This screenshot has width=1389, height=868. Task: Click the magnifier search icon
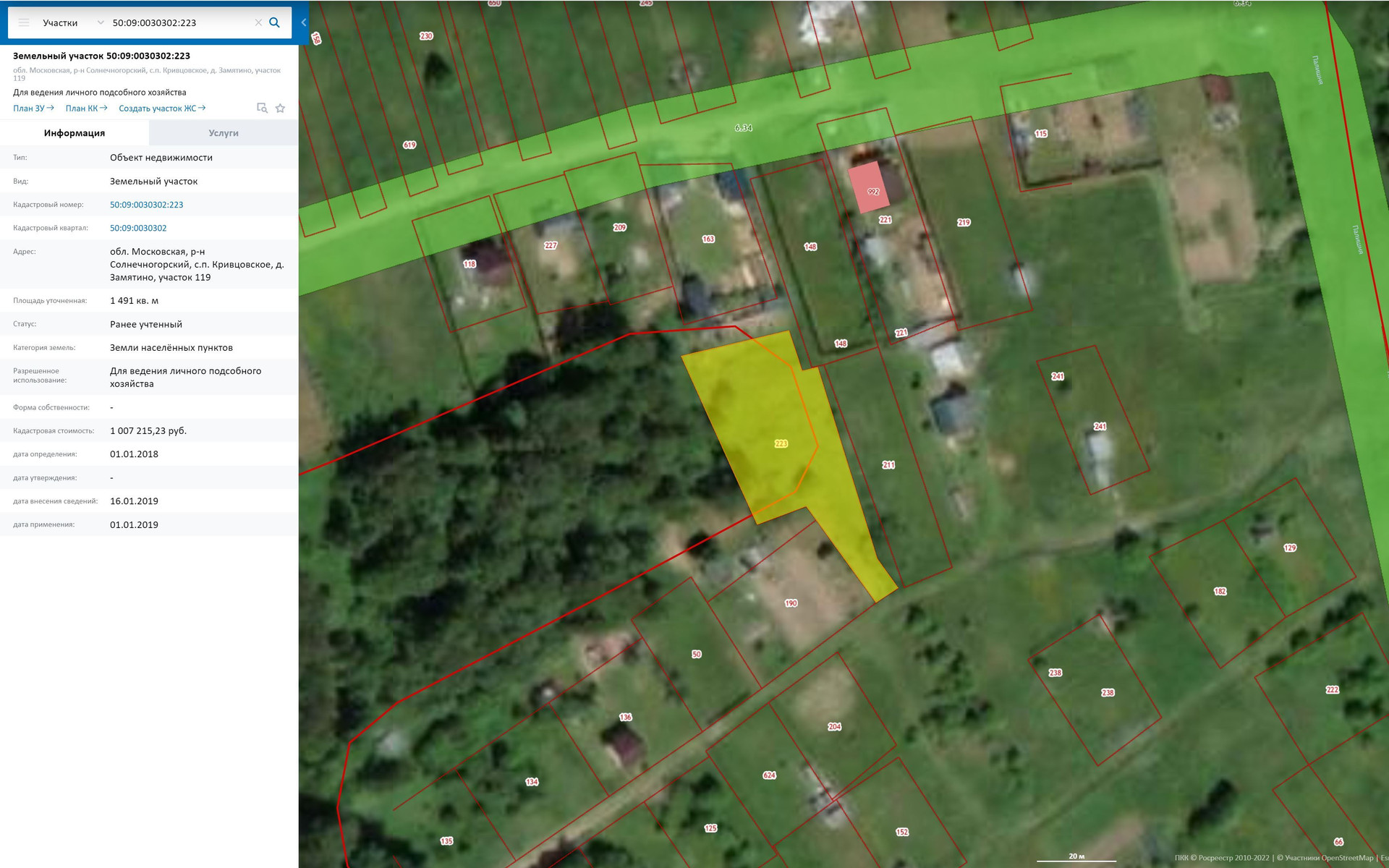pos(275,23)
